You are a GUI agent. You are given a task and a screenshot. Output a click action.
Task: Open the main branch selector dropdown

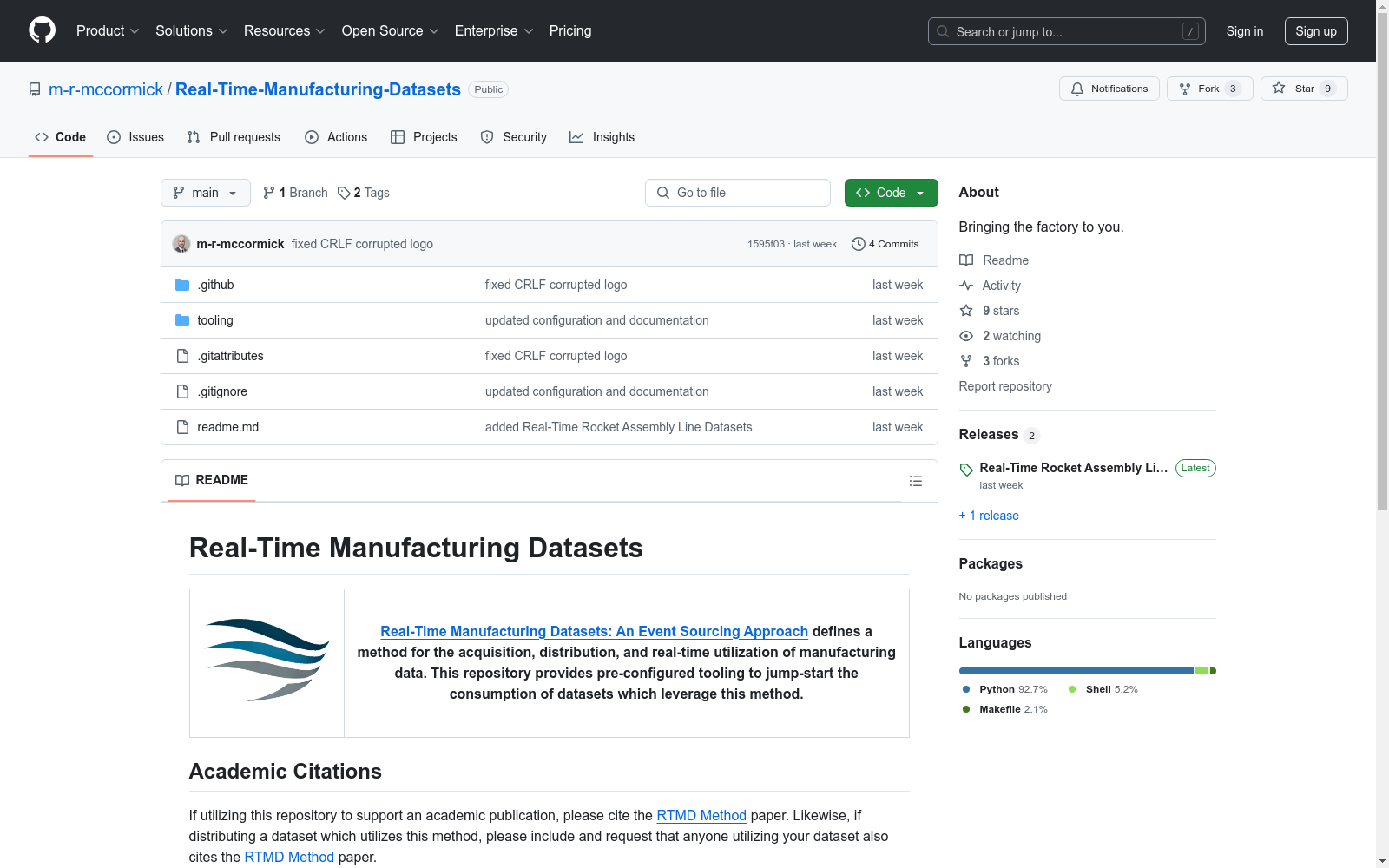click(x=206, y=193)
